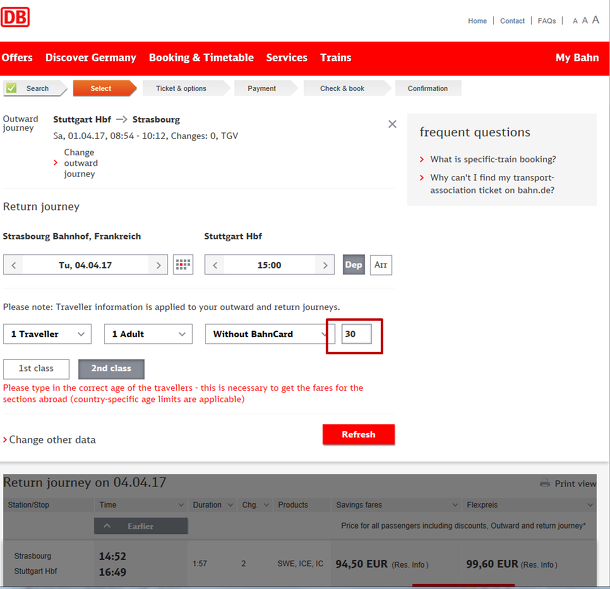
Task: Click the Home link
Action: pyautogui.click(x=477, y=21)
